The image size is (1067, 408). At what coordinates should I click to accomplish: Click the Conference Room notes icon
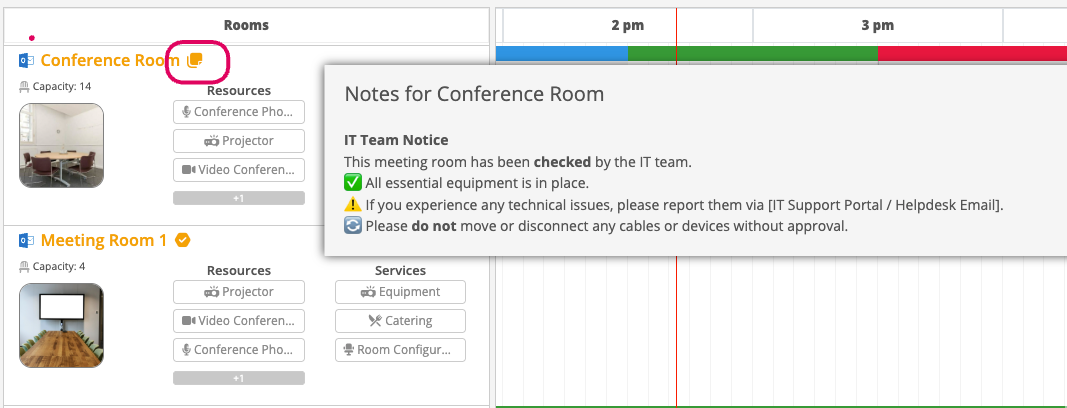click(196, 60)
